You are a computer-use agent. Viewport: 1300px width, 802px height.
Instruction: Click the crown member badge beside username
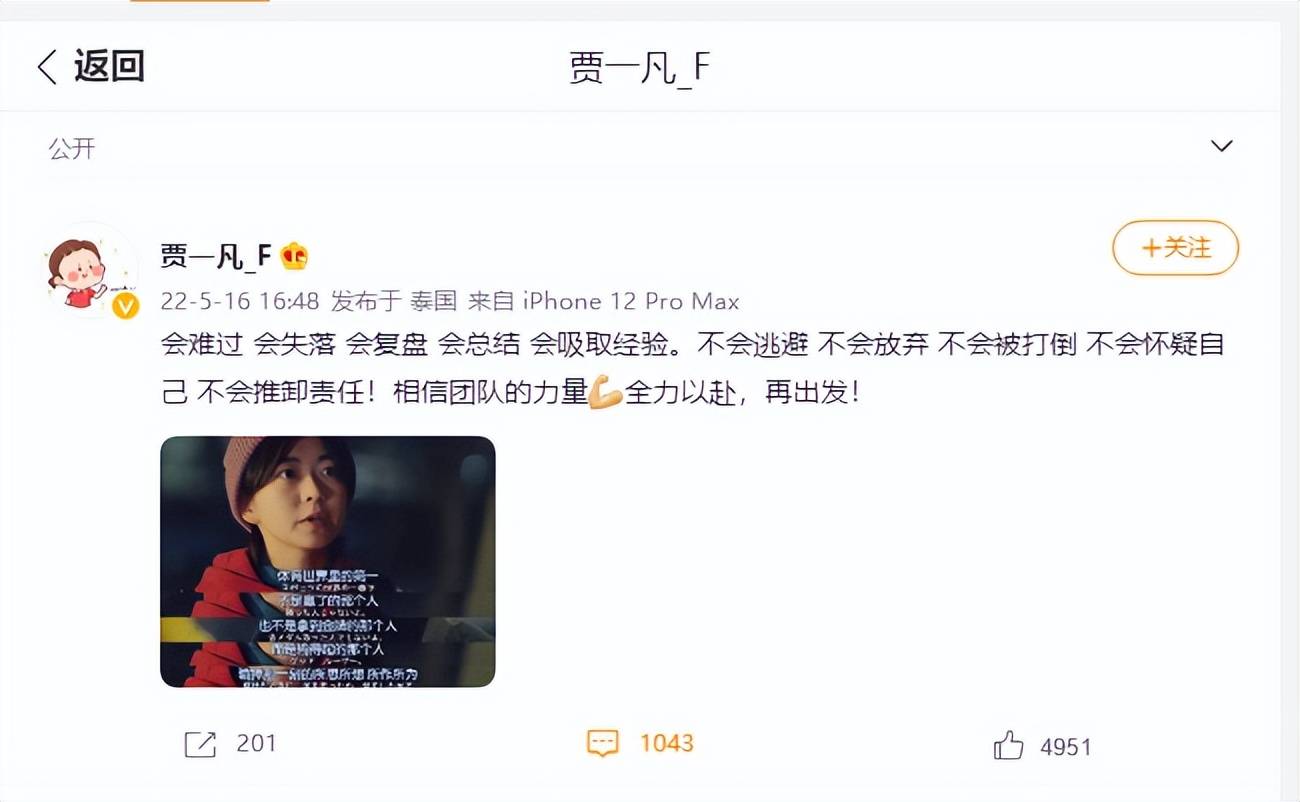[294, 256]
